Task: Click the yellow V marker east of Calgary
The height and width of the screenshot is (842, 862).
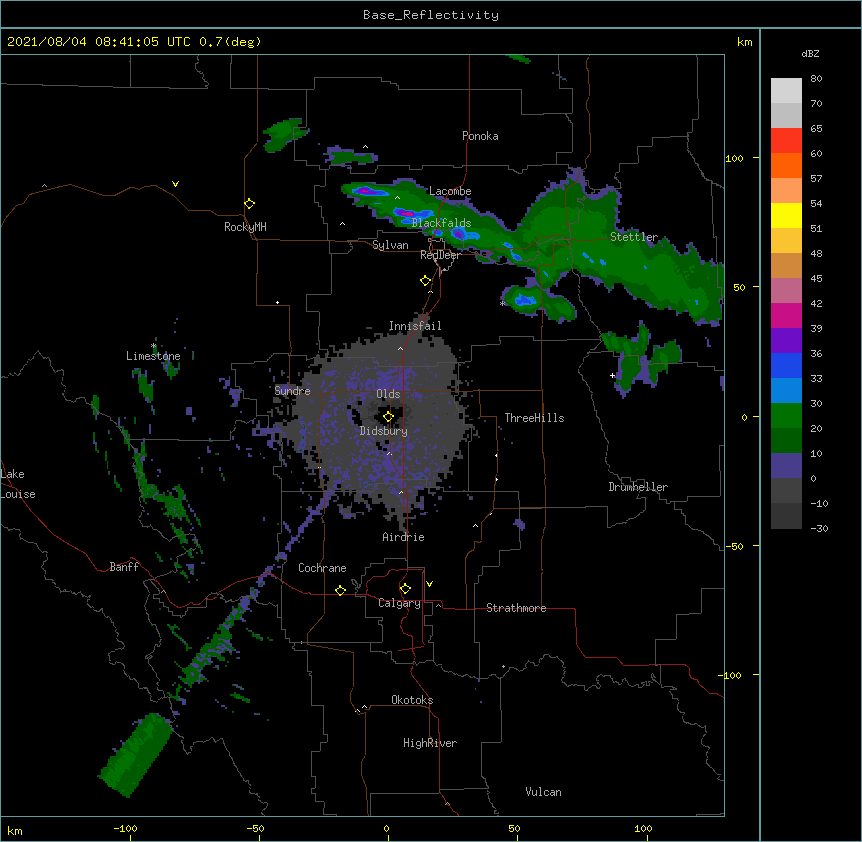Action: pyautogui.click(x=429, y=584)
